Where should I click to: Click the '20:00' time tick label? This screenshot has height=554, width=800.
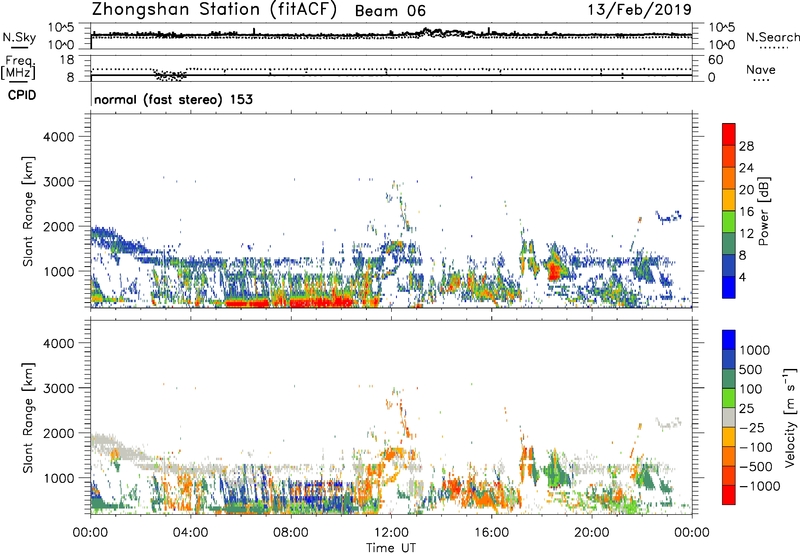591,533
